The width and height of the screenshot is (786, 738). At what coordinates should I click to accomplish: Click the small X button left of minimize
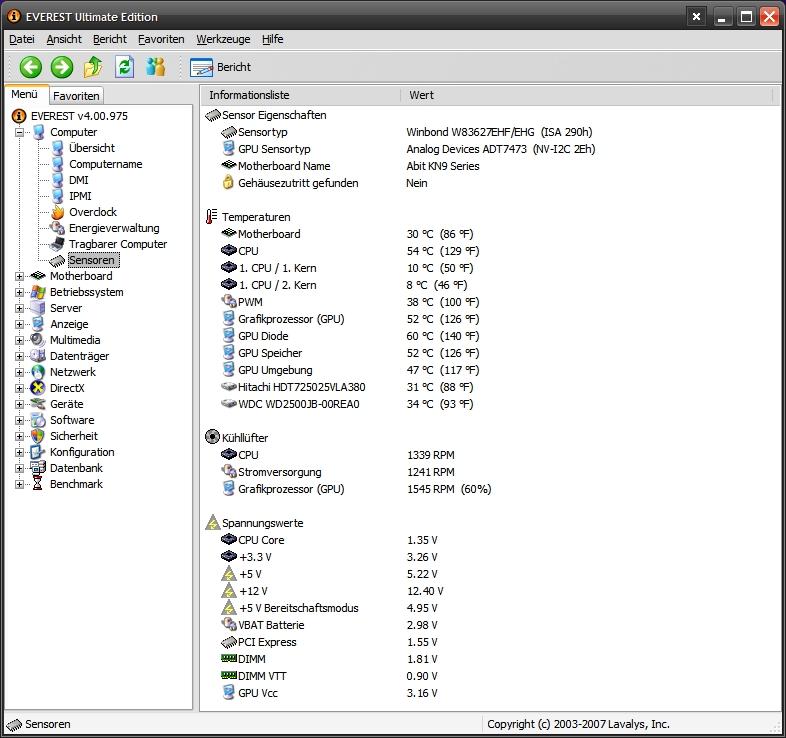(696, 17)
